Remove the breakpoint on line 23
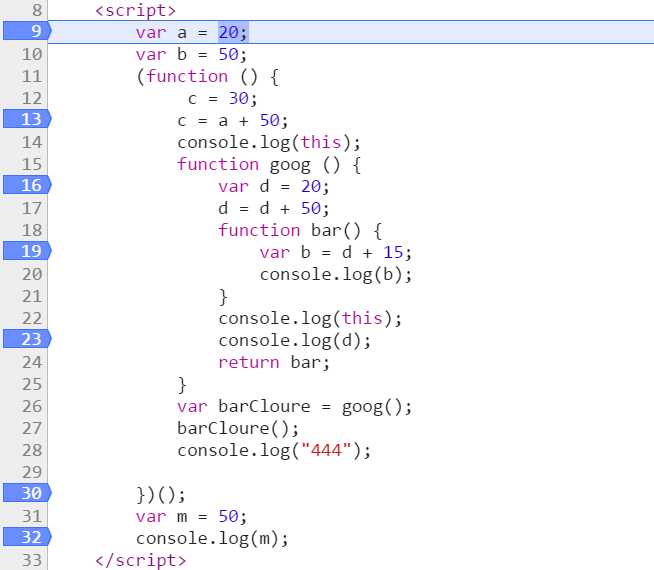This screenshot has height=570, width=654. coord(27,339)
